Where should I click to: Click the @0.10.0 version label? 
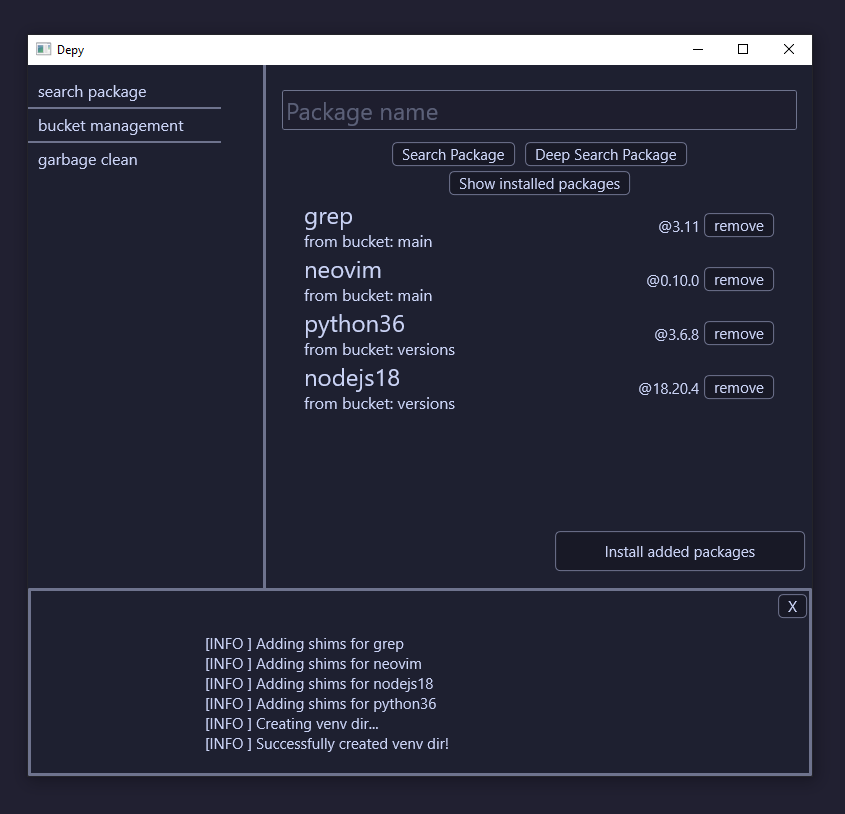pyautogui.click(x=673, y=280)
